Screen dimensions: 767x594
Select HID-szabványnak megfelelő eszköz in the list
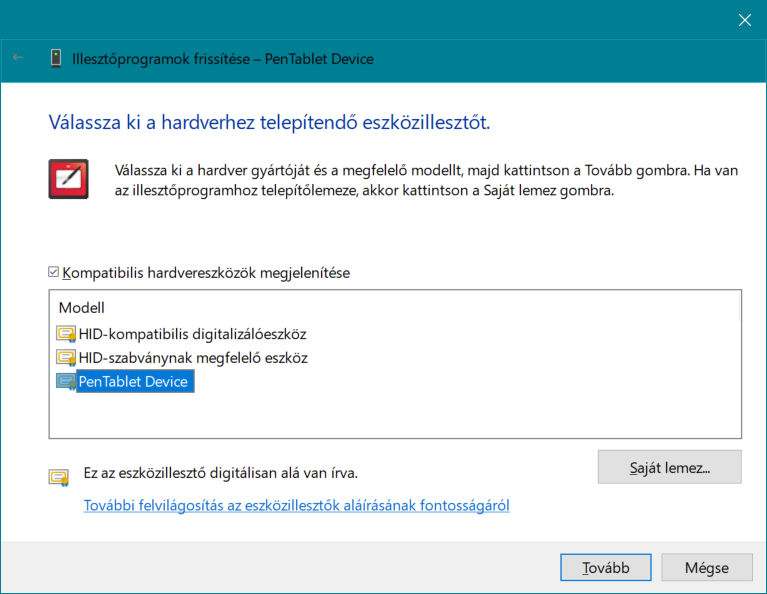tap(193, 358)
